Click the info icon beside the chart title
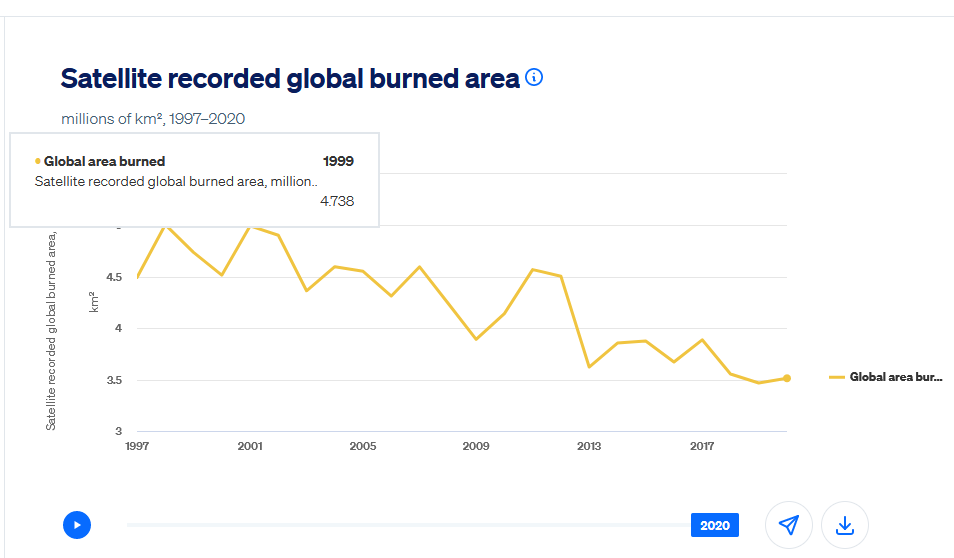The image size is (954, 558). pos(534,78)
